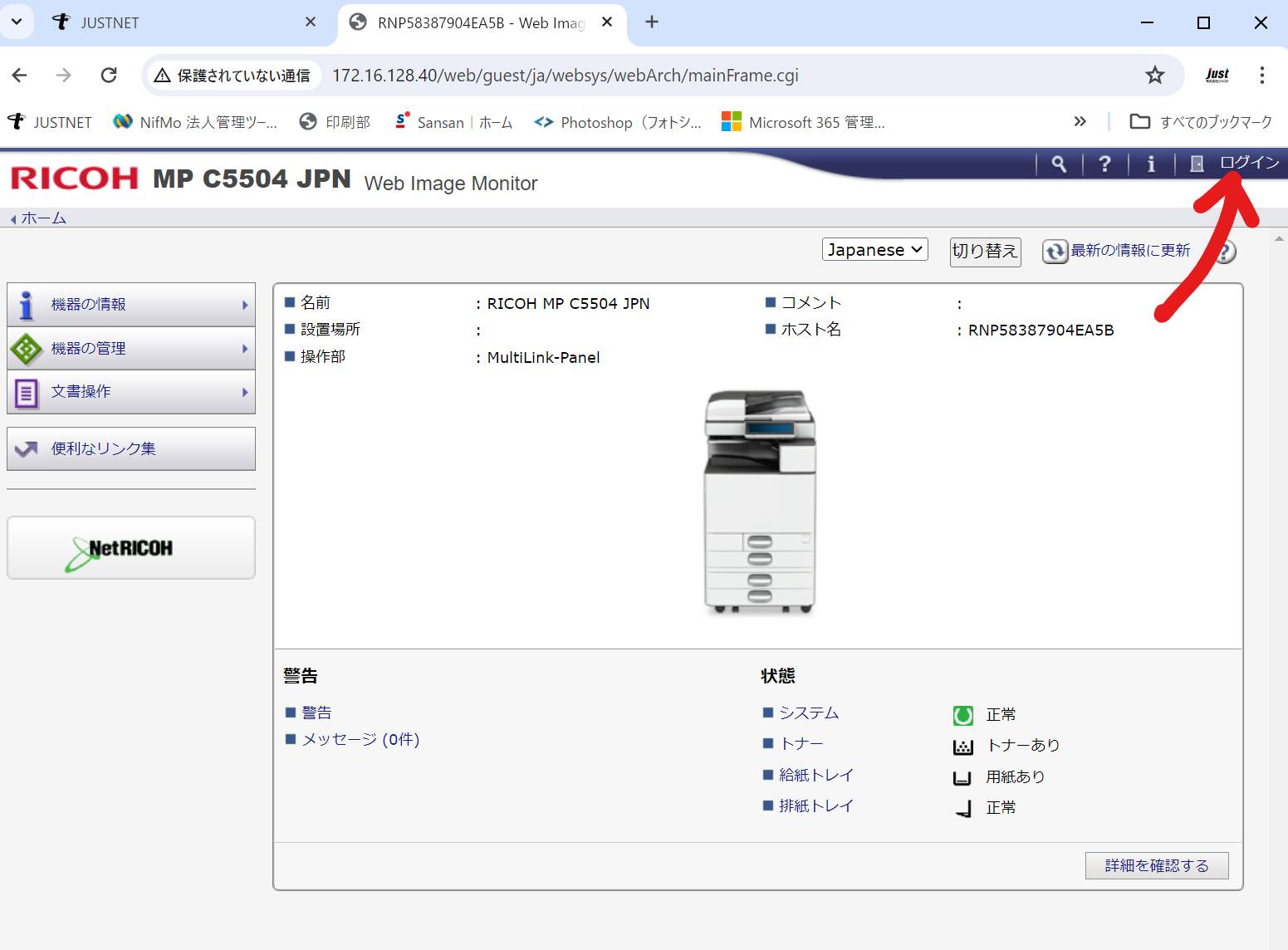The height and width of the screenshot is (950, 1288).
Task: Open the 排紙トレイ status link
Action: coord(816,806)
